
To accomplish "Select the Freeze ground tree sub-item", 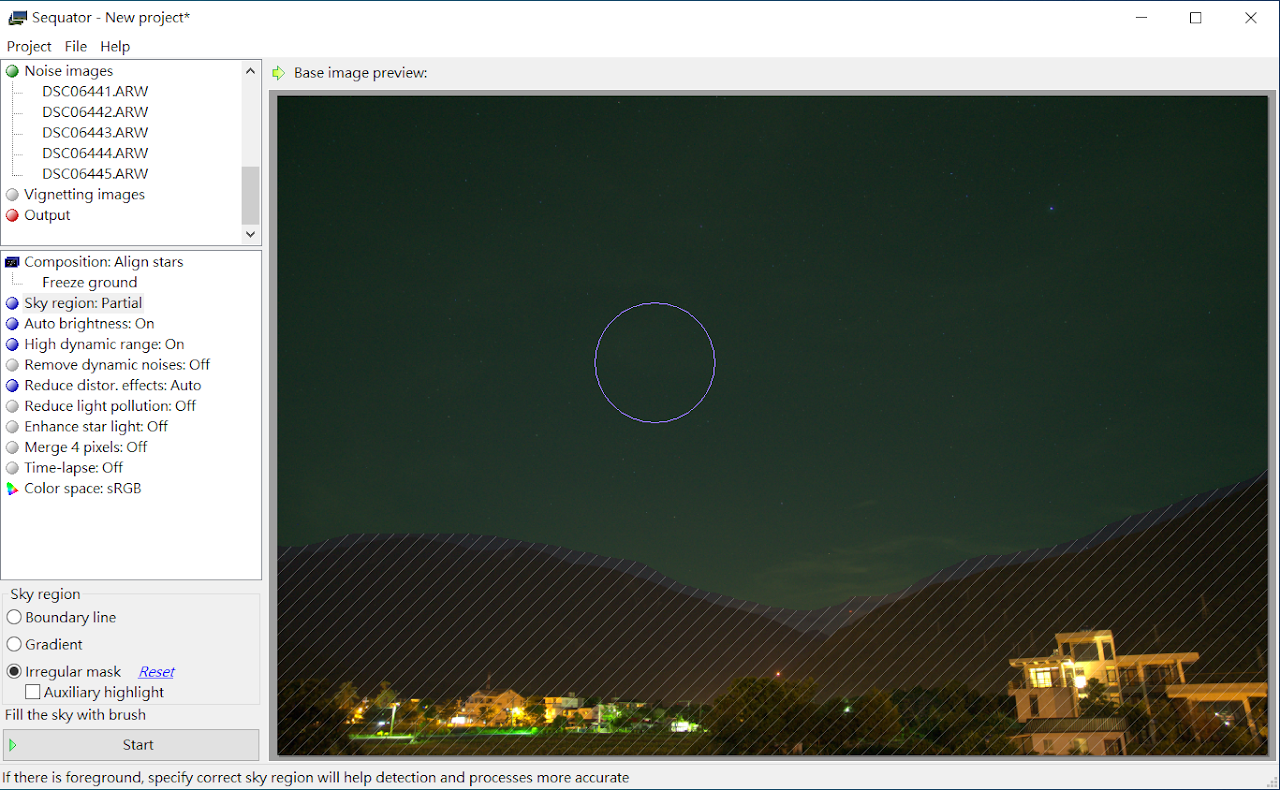I will (89, 283).
